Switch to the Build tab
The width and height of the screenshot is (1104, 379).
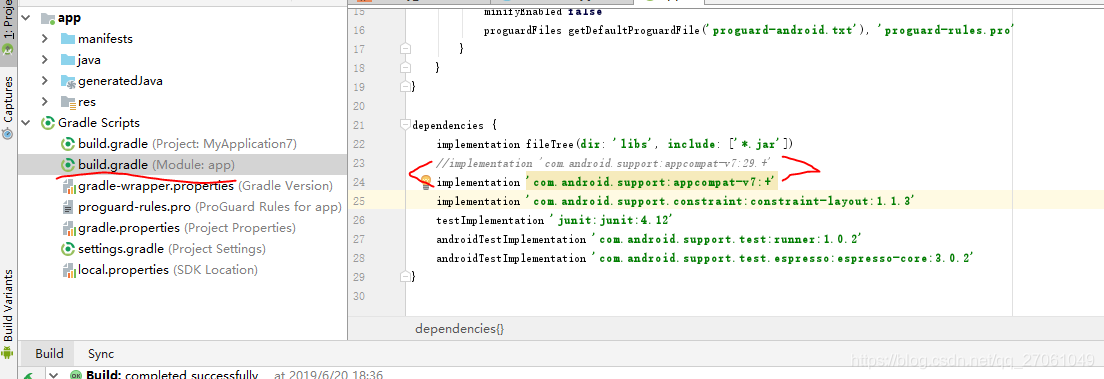pos(49,354)
